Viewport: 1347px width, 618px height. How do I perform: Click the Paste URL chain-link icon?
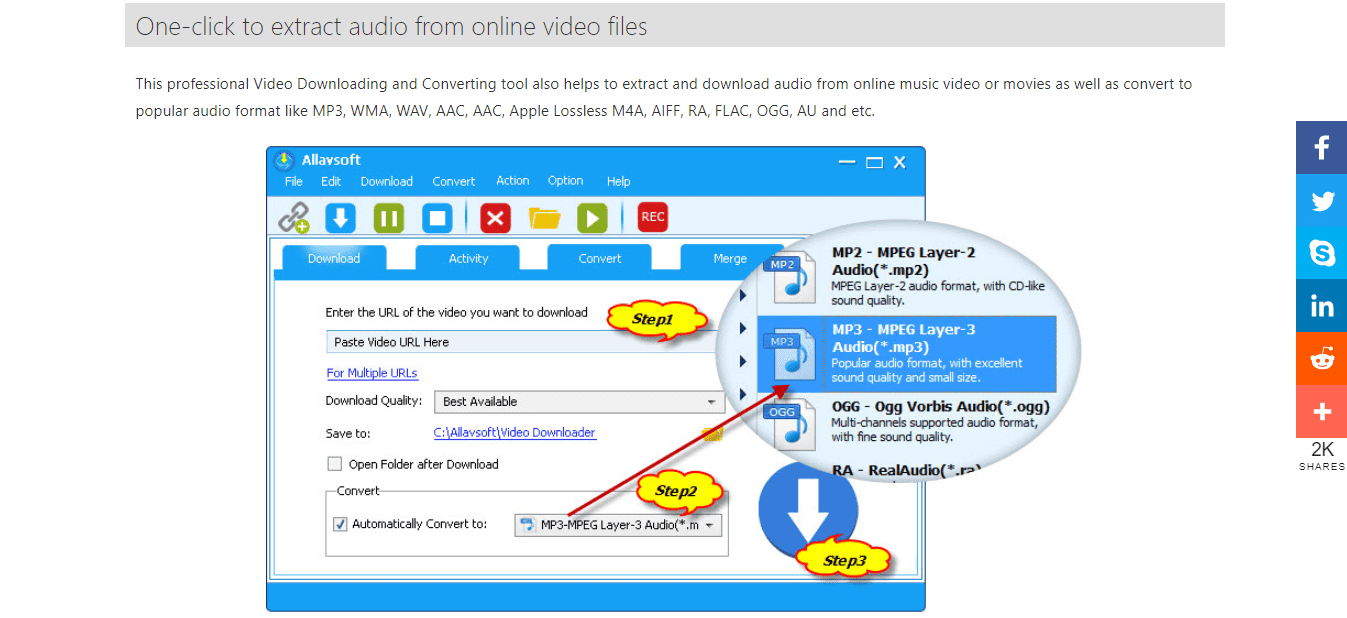pos(294,217)
